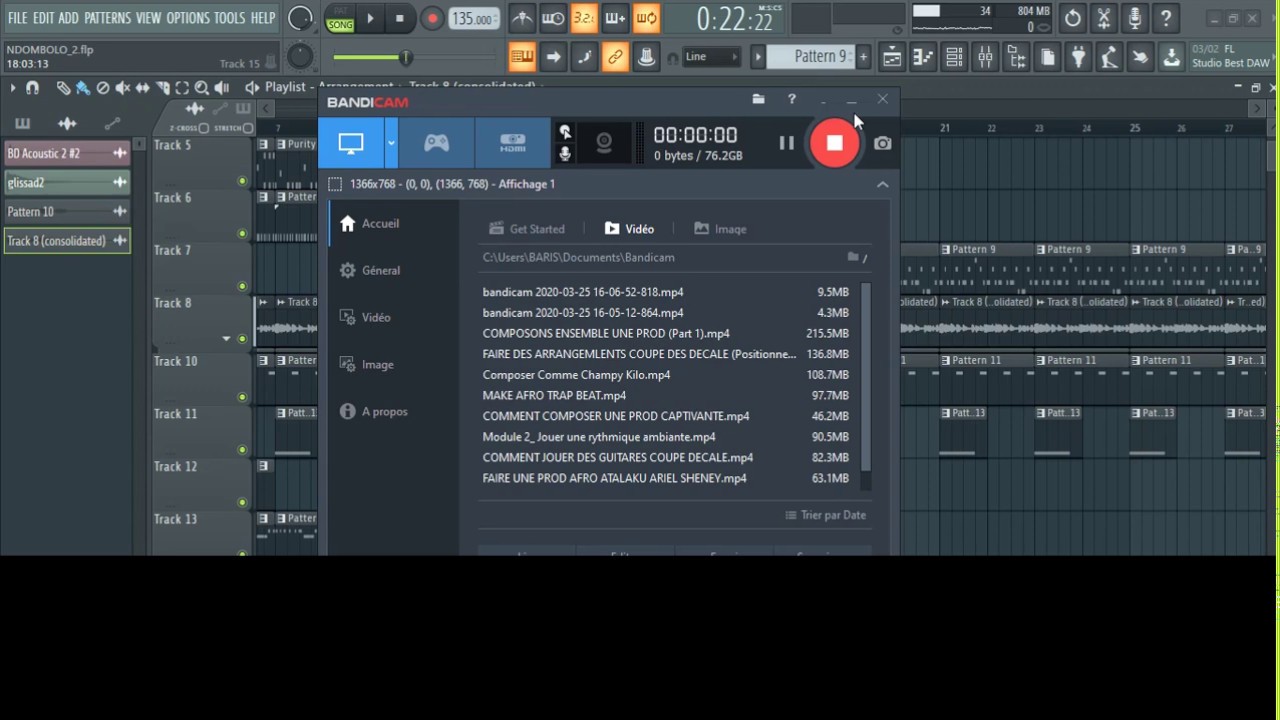Open the Playlist view icon
The height and width of the screenshot is (720, 1280).
click(x=891, y=58)
